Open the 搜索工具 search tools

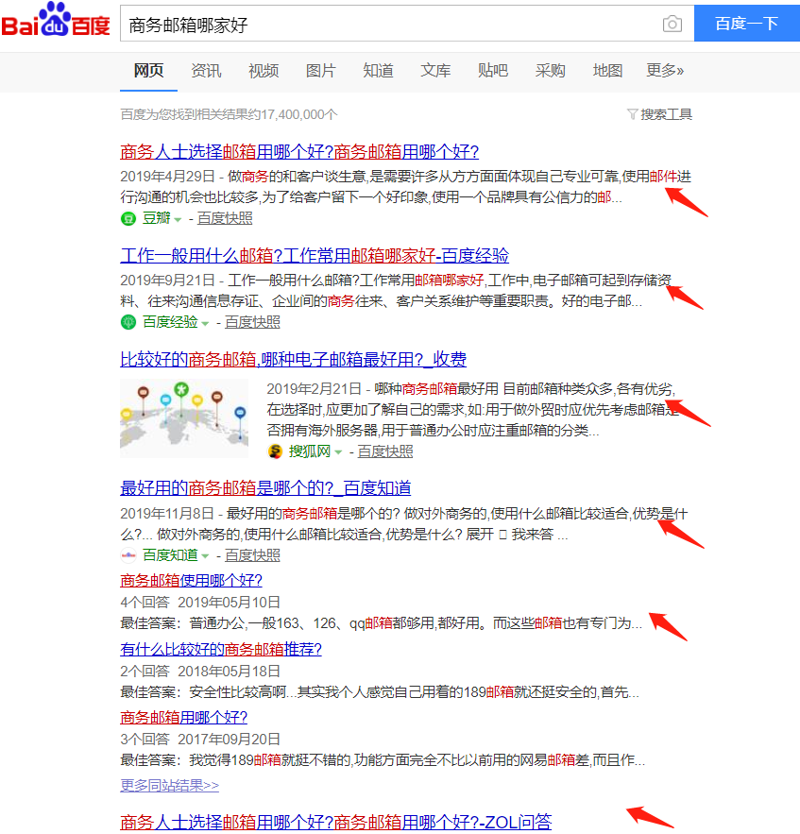click(666, 114)
